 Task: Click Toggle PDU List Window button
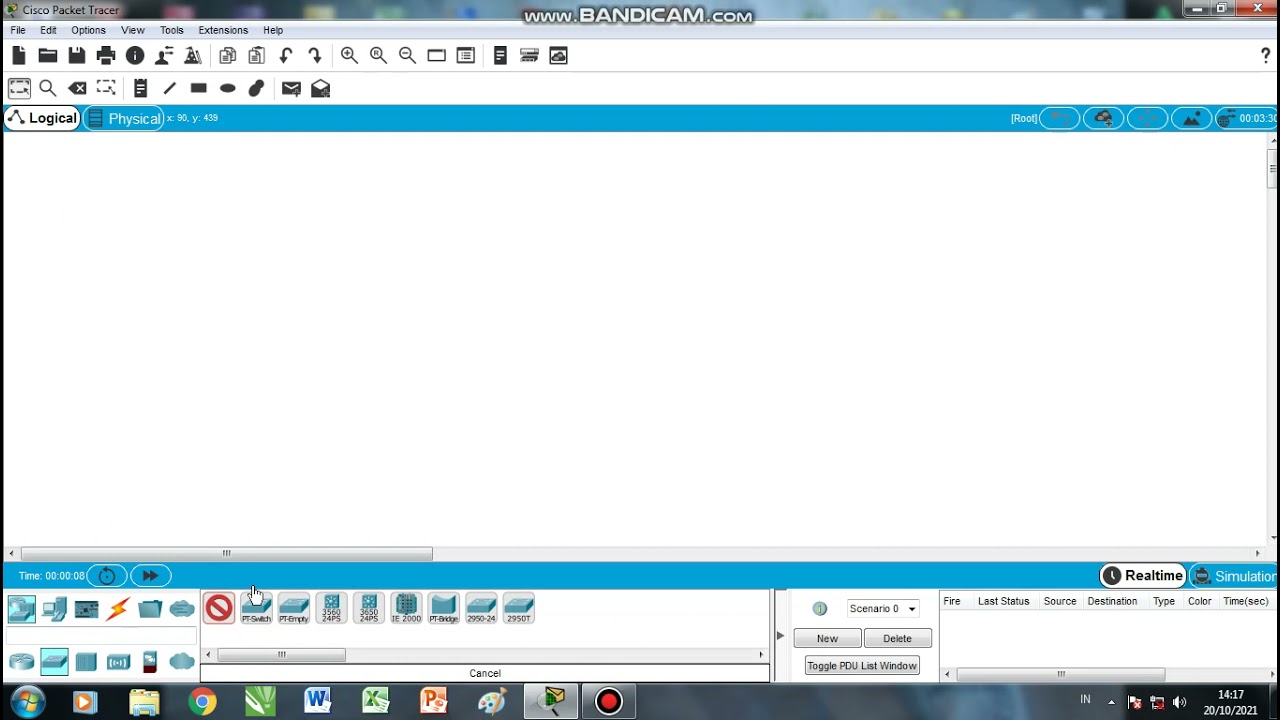pyautogui.click(x=862, y=666)
